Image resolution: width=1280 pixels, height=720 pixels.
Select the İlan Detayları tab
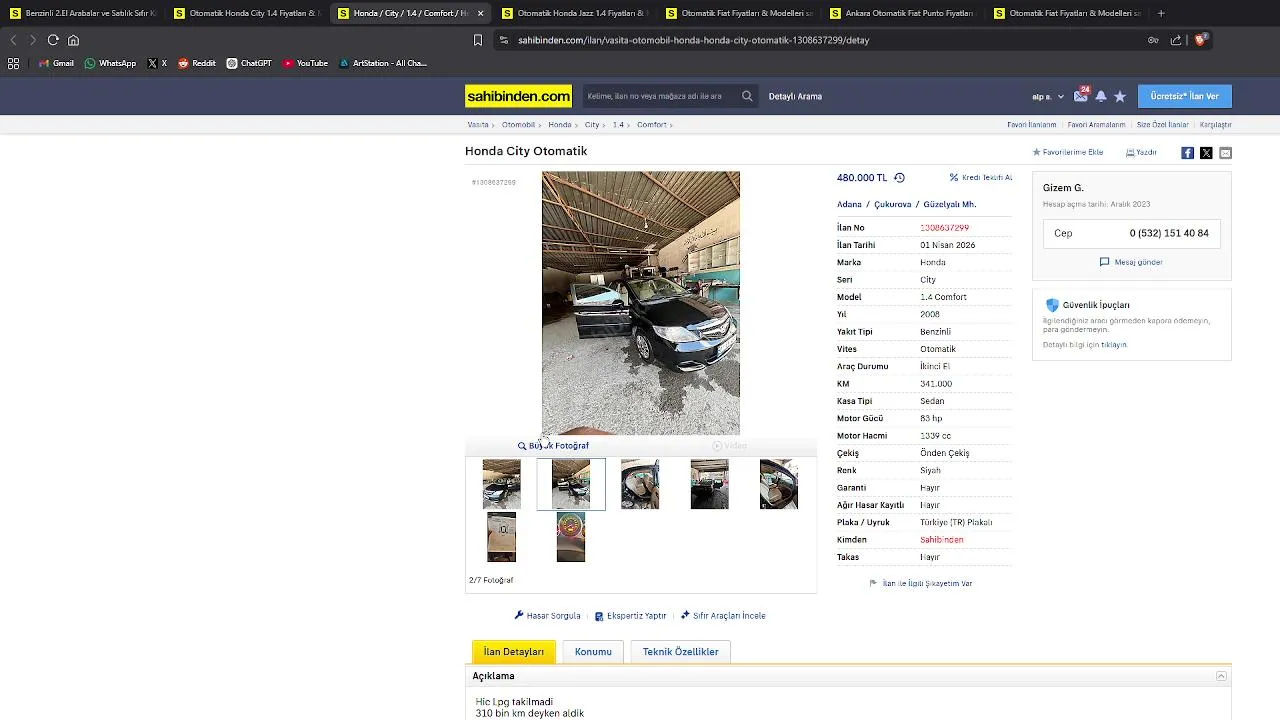[514, 652]
